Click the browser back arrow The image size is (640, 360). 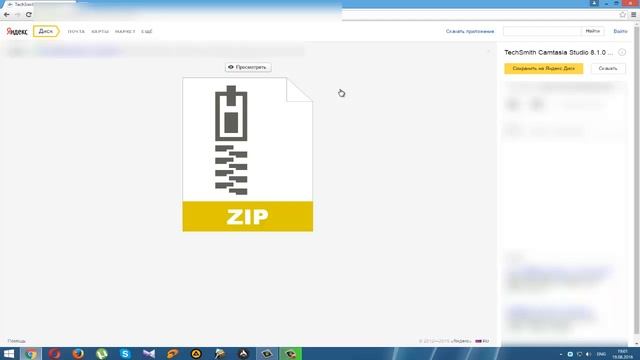click(7, 15)
